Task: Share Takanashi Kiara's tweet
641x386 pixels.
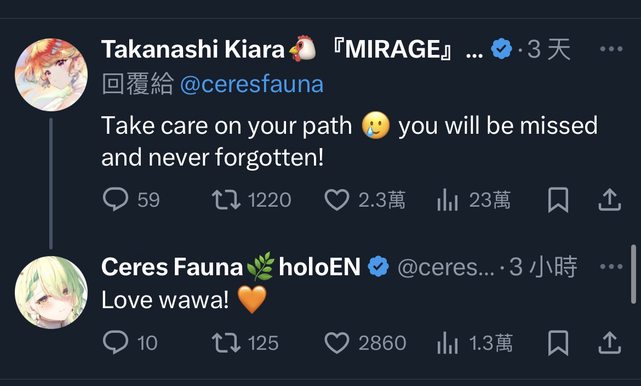Action: click(610, 200)
